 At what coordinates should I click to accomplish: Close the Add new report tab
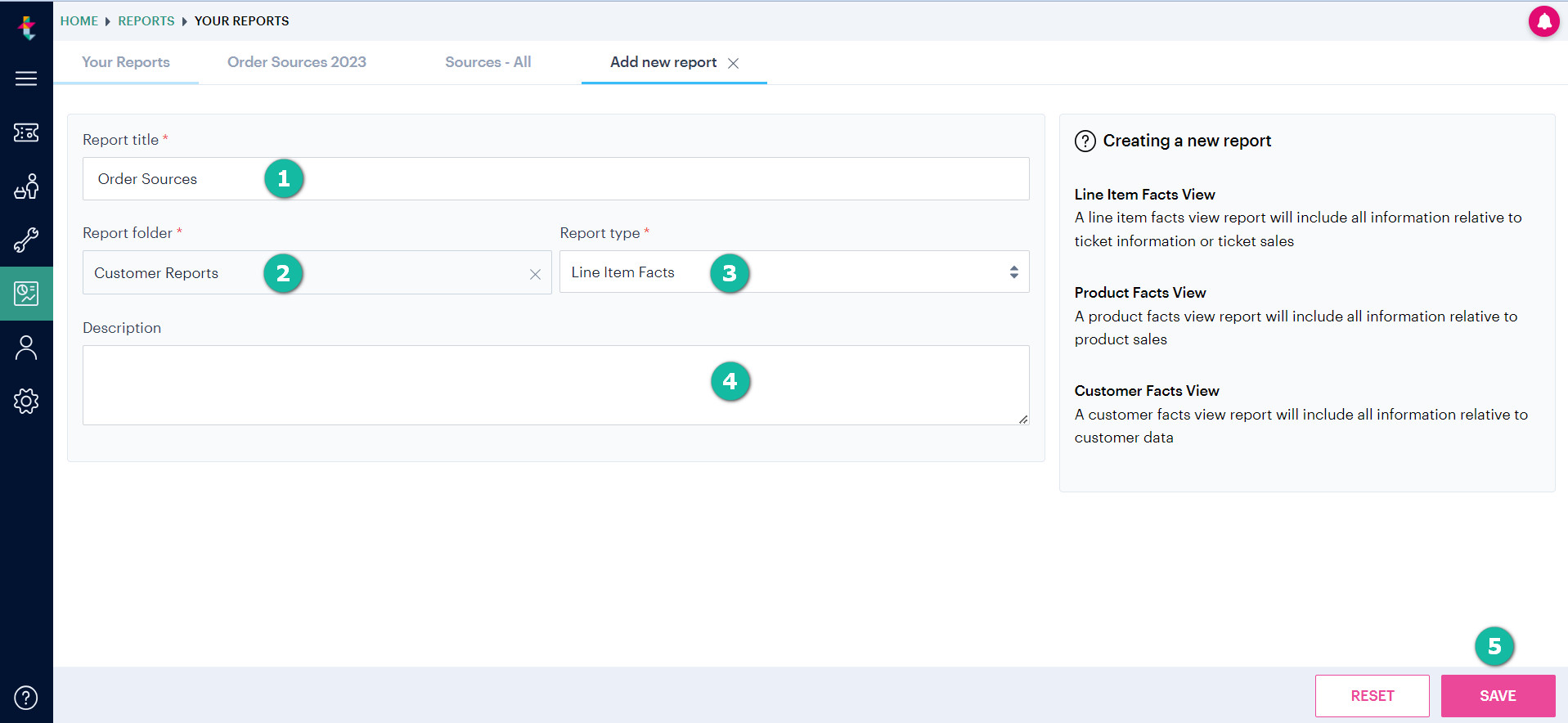734,63
